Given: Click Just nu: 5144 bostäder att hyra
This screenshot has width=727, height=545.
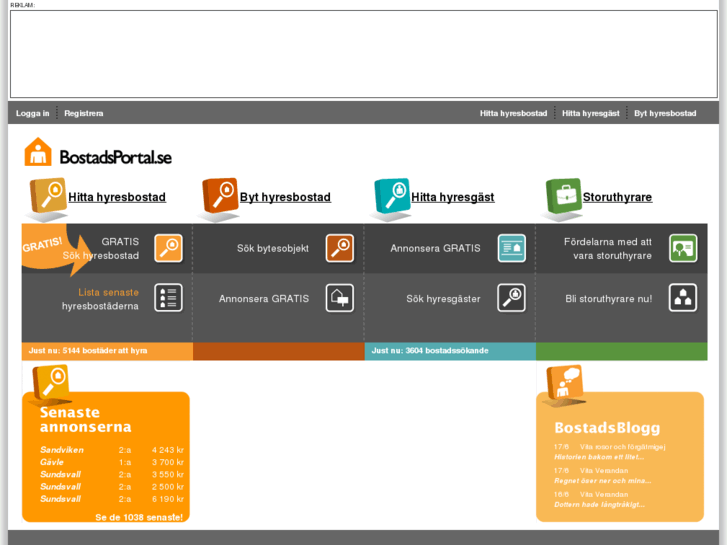Looking at the screenshot, I should [88, 351].
